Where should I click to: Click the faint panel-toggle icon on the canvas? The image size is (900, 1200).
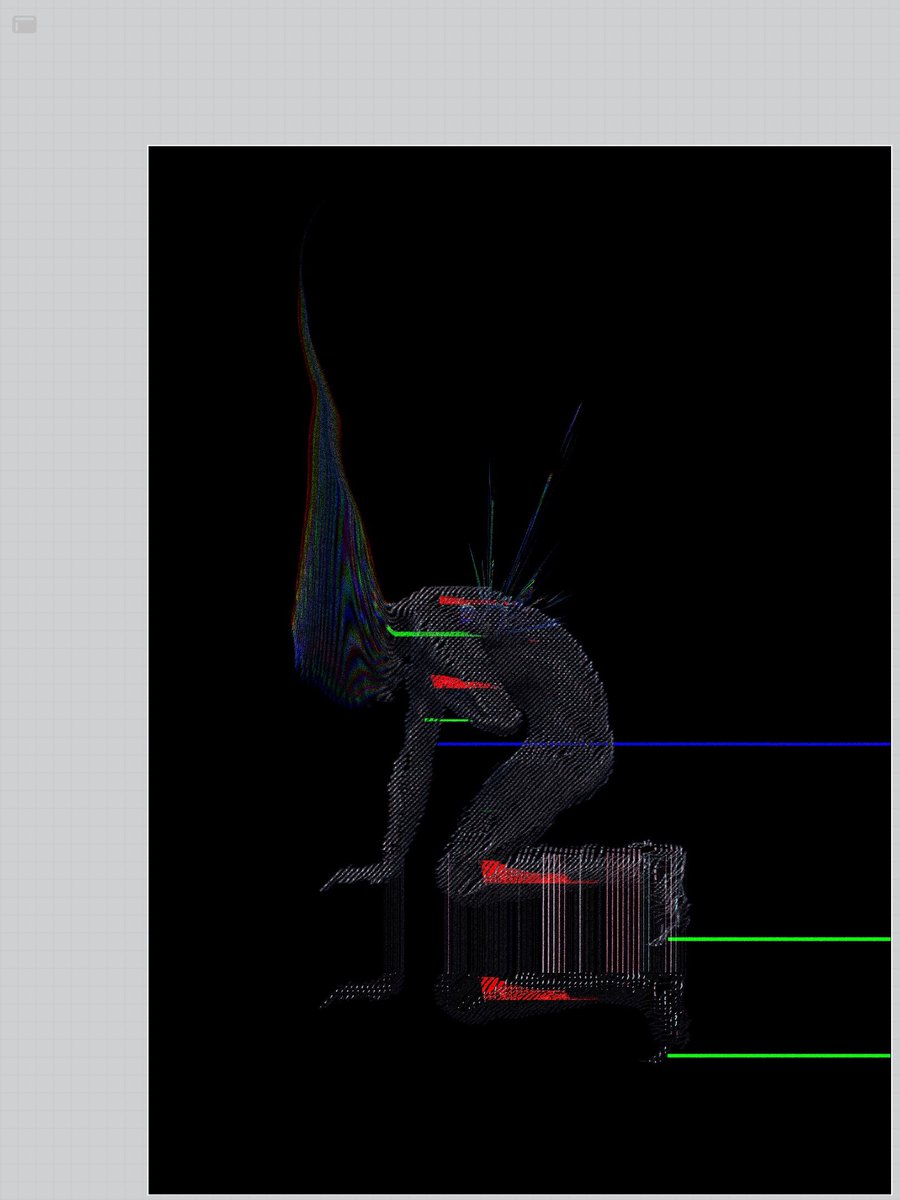coord(24,24)
